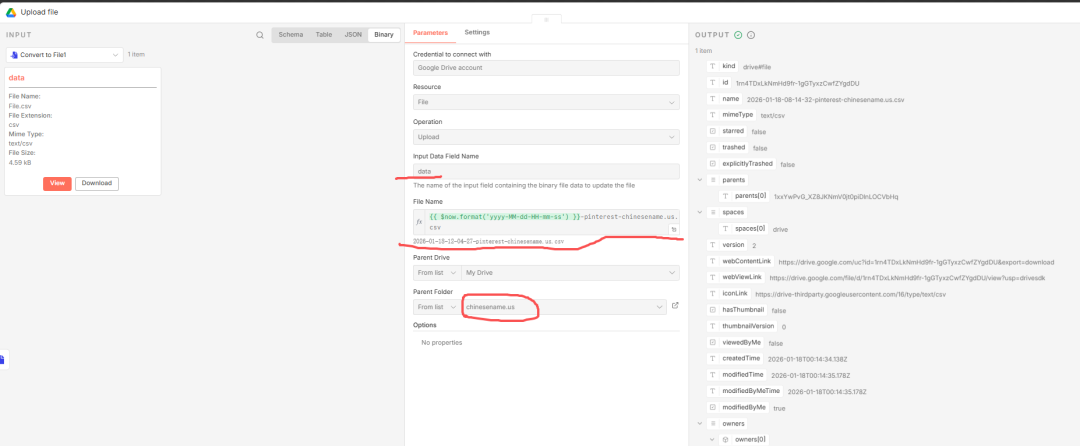Click the Input Data Field Name field
This screenshot has width=1080, height=446.
click(x=547, y=171)
